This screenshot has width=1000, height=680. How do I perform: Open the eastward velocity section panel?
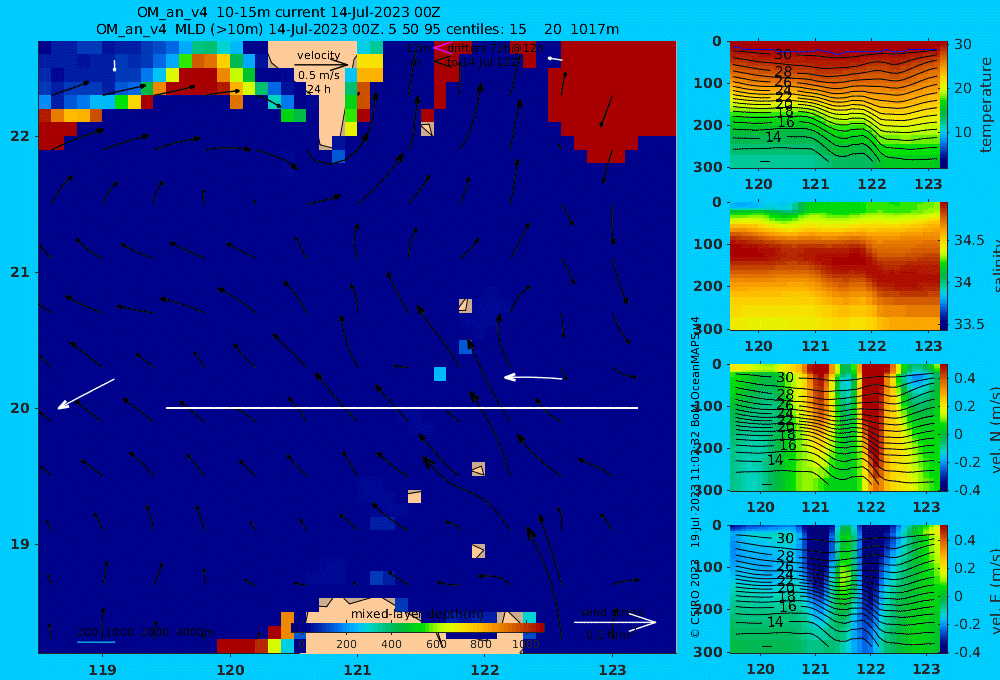click(834, 589)
